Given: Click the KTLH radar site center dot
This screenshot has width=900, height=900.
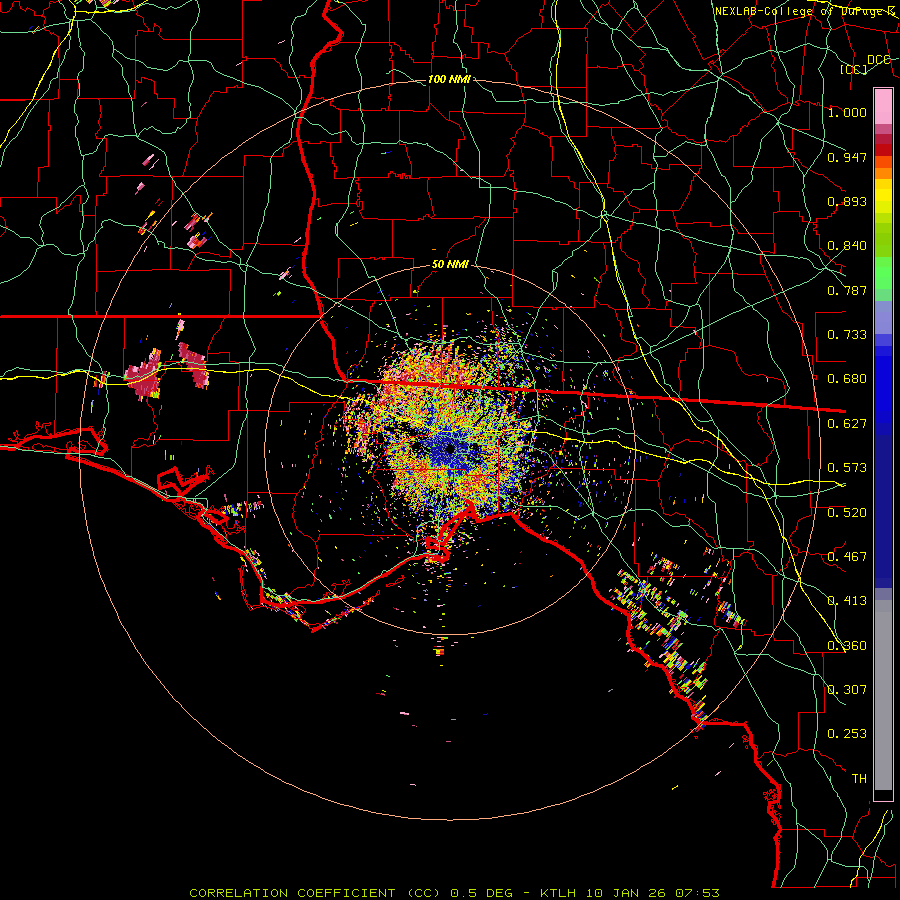Looking at the screenshot, I should [x=451, y=449].
